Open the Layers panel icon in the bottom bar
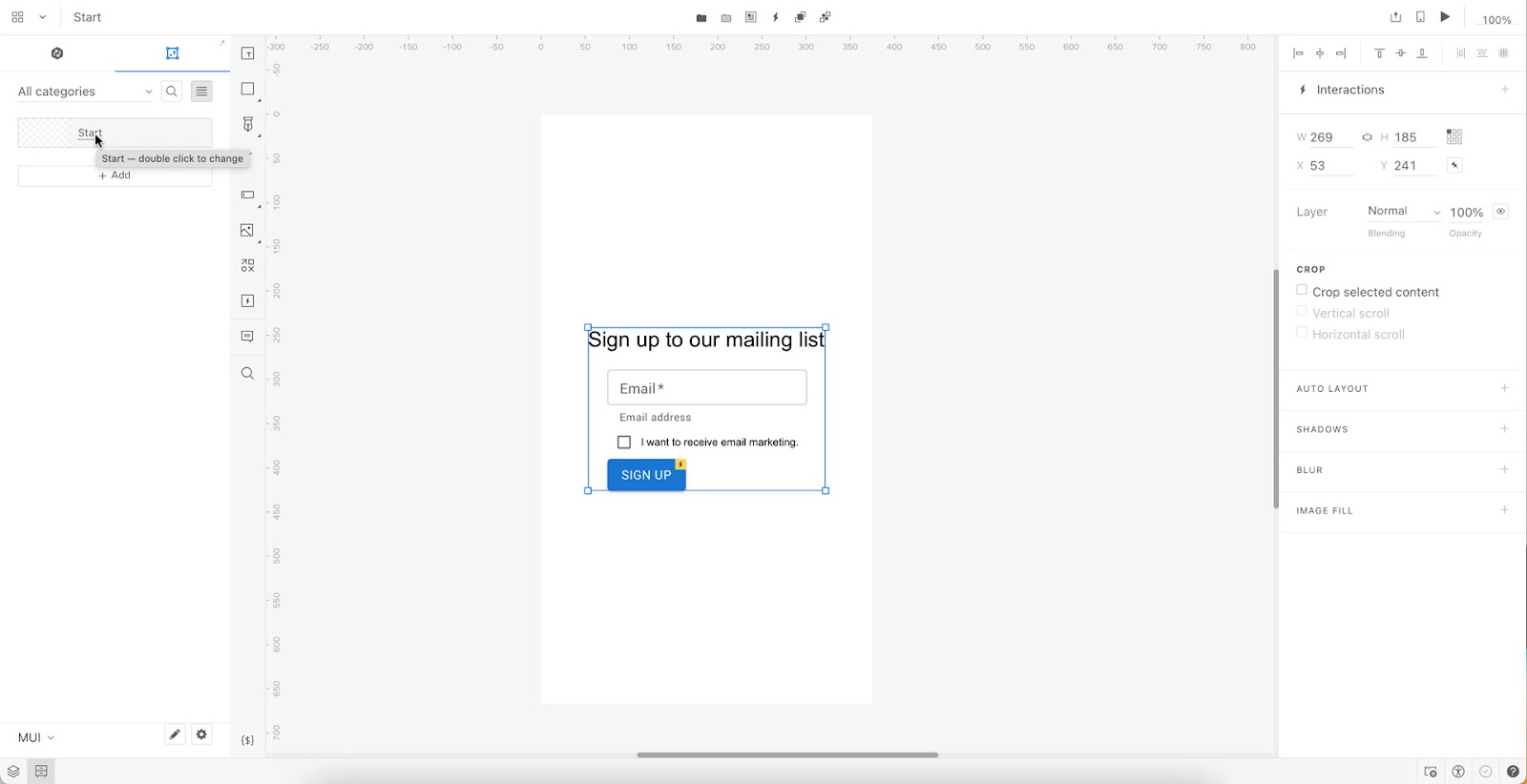The height and width of the screenshot is (784, 1527). [x=13, y=772]
